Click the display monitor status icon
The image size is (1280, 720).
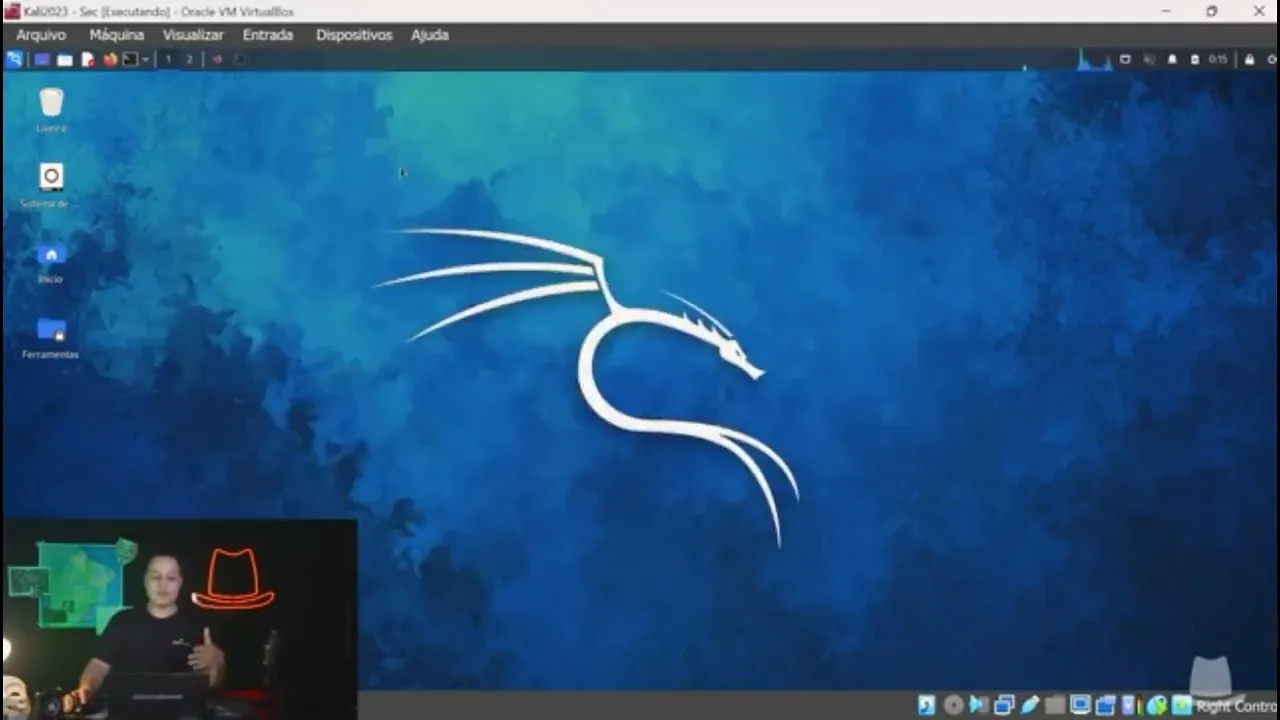tap(1081, 705)
